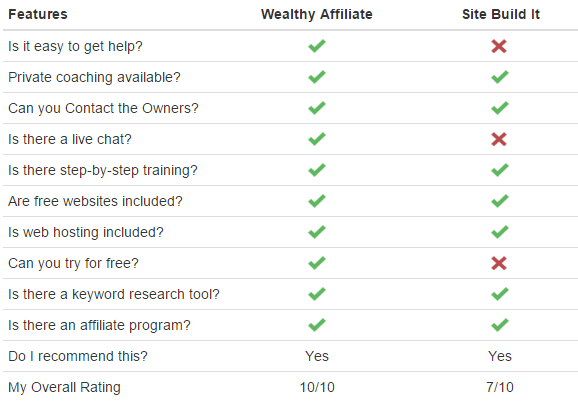Screen dimensions: 578x405
Task: Click Yes recommendation under Site Build It
Action: (x=500, y=356)
